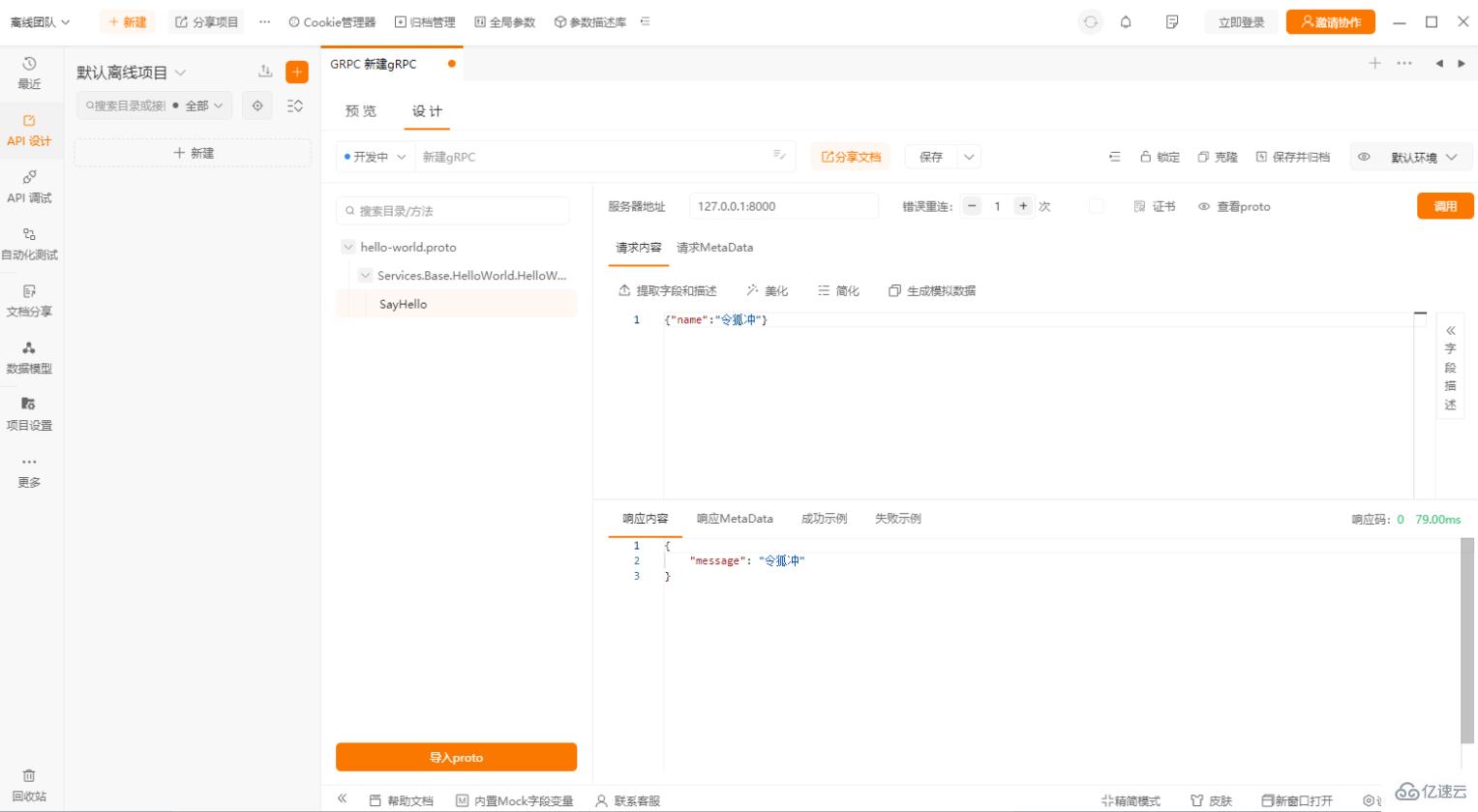Open 全局参数
The height and width of the screenshot is (812, 1478).
click(504, 22)
